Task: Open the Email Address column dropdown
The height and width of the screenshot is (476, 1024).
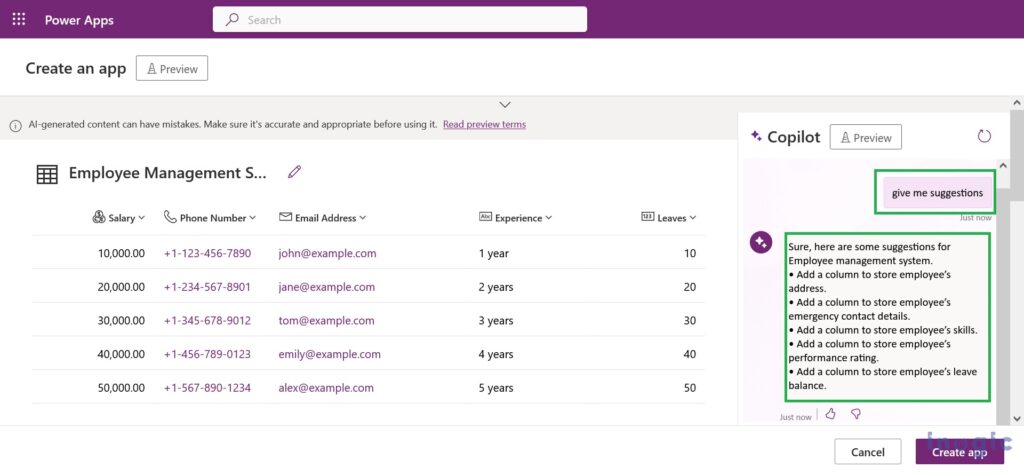Action: (362, 218)
